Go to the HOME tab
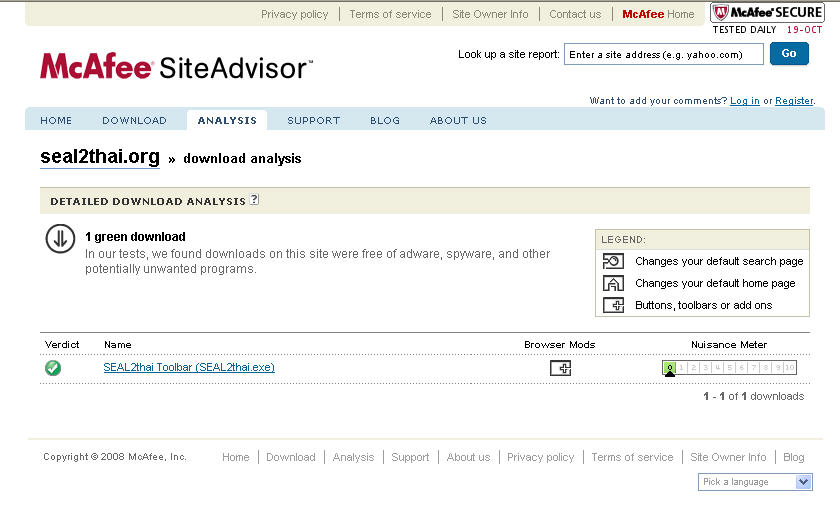840x512 pixels. (x=56, y=121)
